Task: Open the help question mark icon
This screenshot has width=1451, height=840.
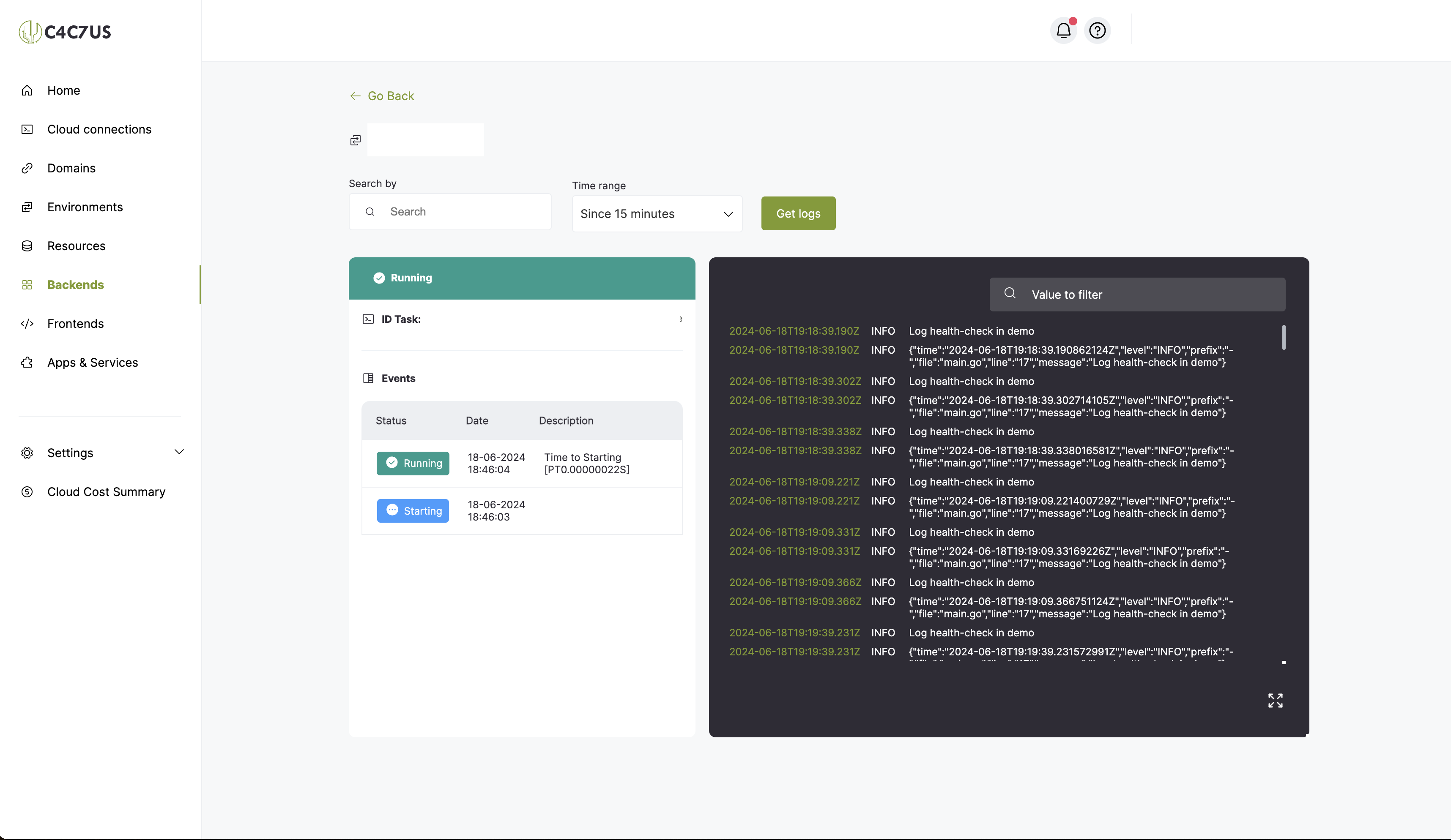Action: [x=1097, y=30]
